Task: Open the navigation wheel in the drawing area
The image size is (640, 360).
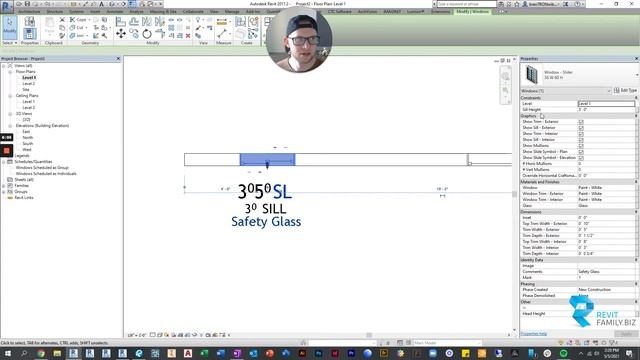Action: point(505,76)
